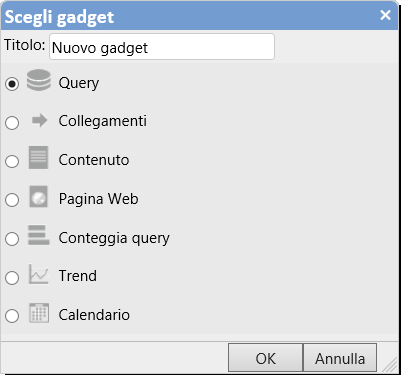Confirm with the OK button
Image resolution: width=401 pixels, height=375 pixels.
(x=266, y=358)
